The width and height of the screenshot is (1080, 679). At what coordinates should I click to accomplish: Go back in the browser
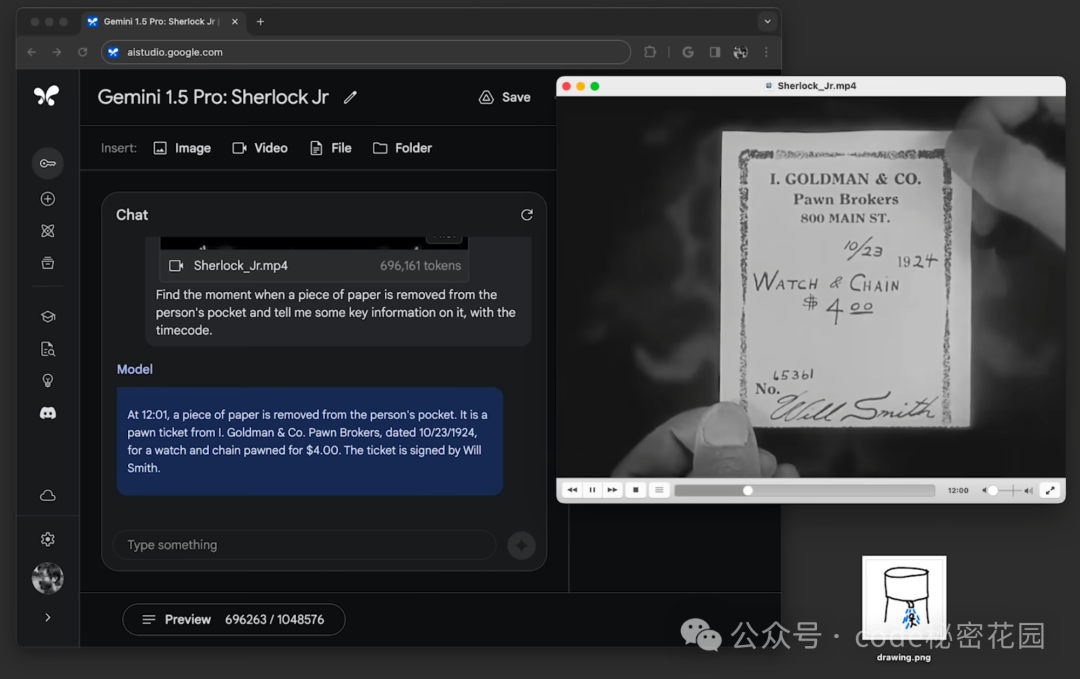tap(32, 52)
